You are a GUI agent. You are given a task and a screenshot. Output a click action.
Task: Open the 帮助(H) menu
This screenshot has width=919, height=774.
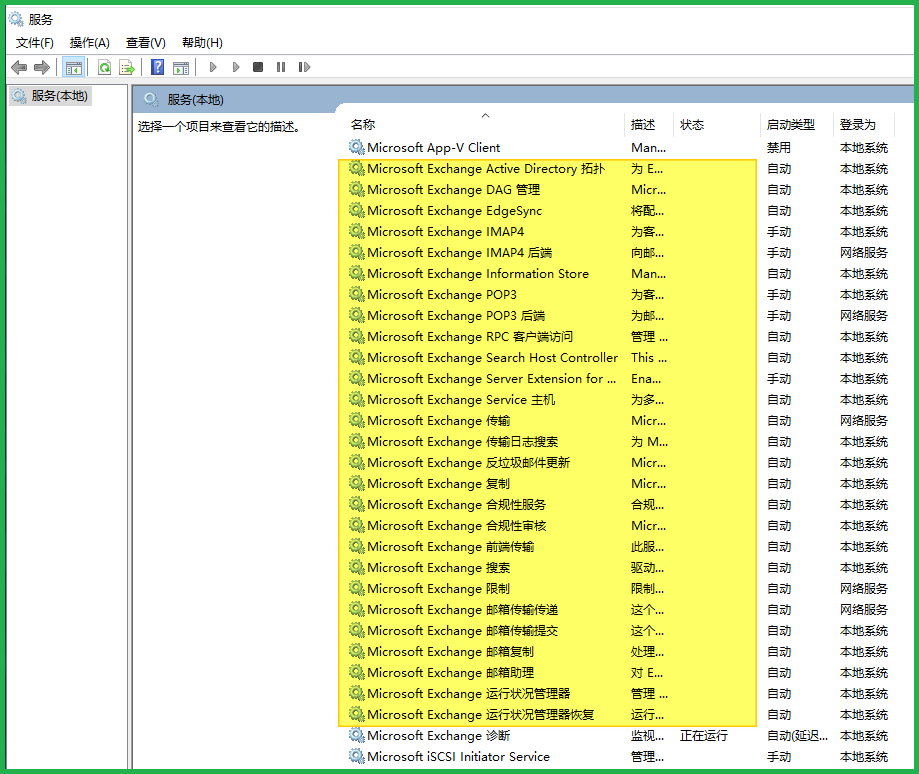(x=202, y=43)
